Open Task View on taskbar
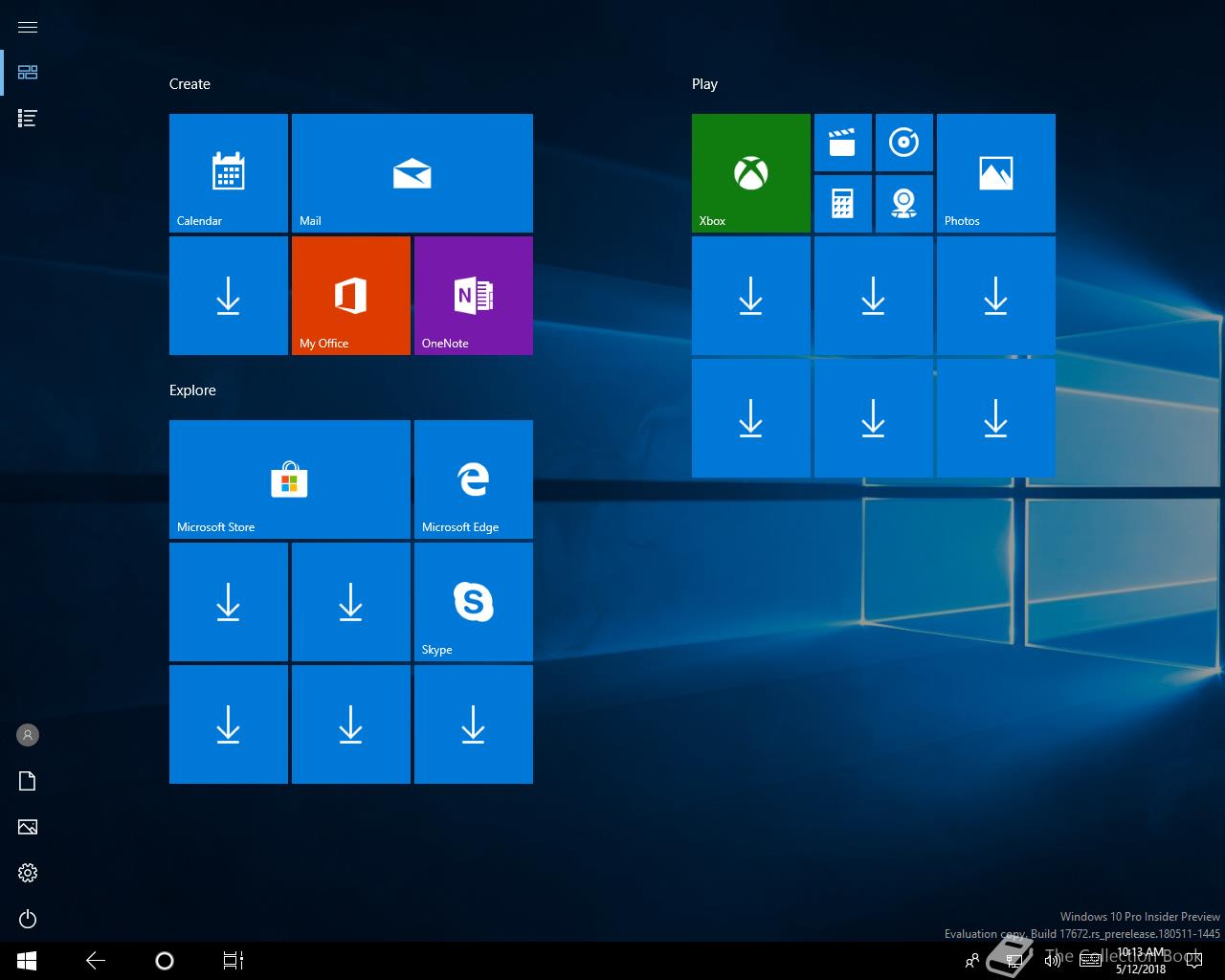This screenshot has width=1225, height=980. (234, 961)
